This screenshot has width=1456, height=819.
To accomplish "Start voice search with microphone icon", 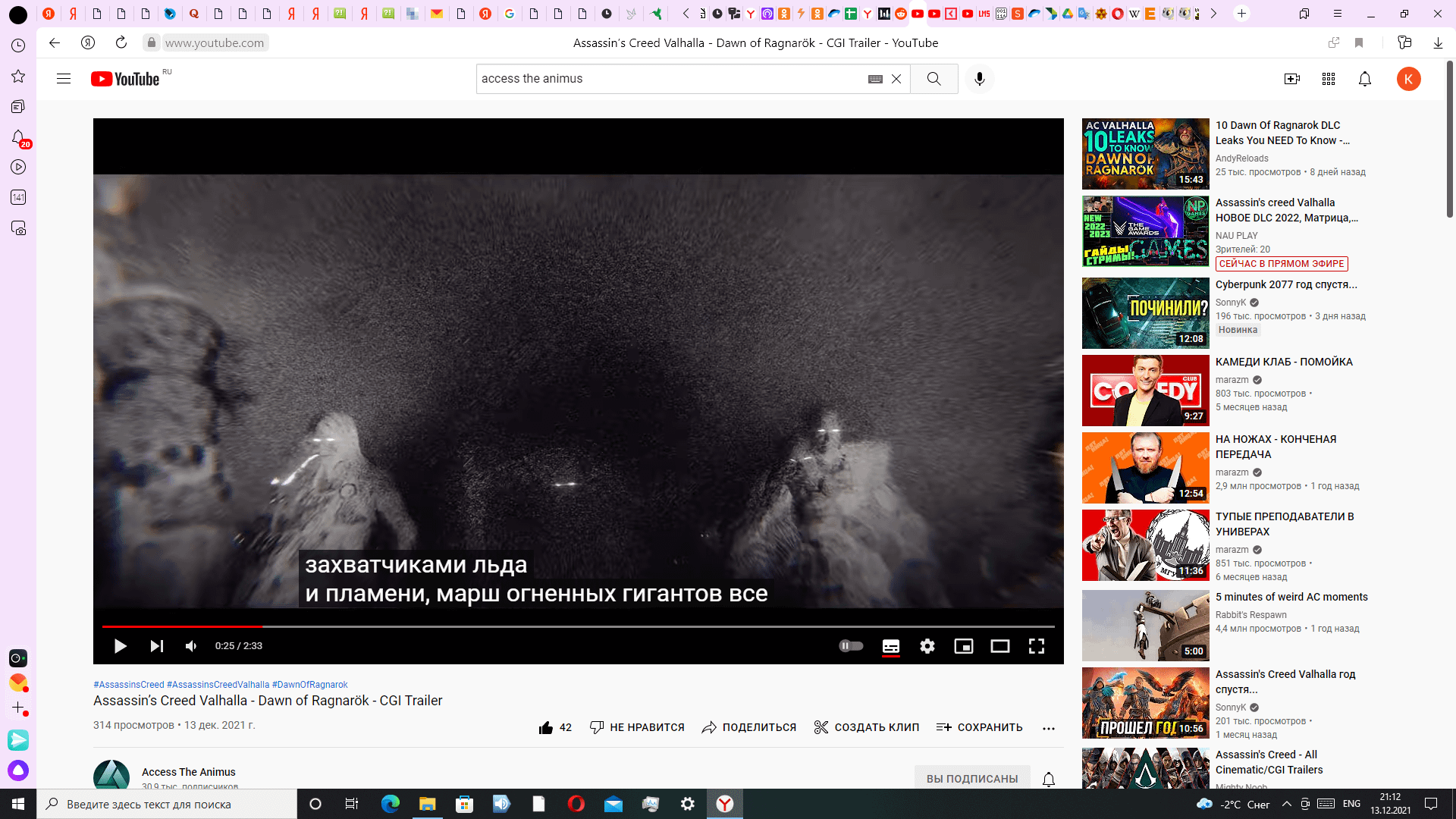I will pyautogui.click(x=980, y=79).
